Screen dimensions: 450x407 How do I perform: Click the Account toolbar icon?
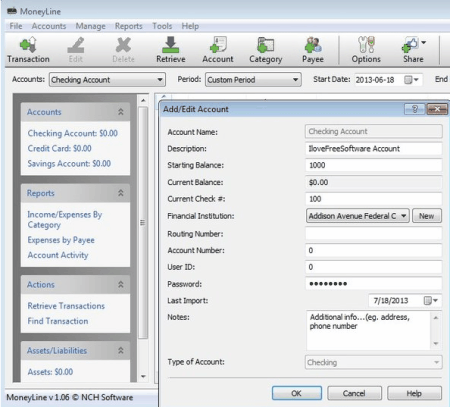point(218,45)
